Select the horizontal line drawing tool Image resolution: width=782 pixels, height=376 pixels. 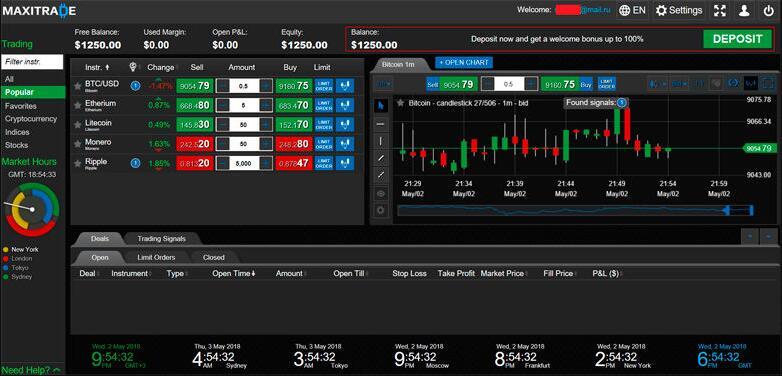click(x=381, y=123)
